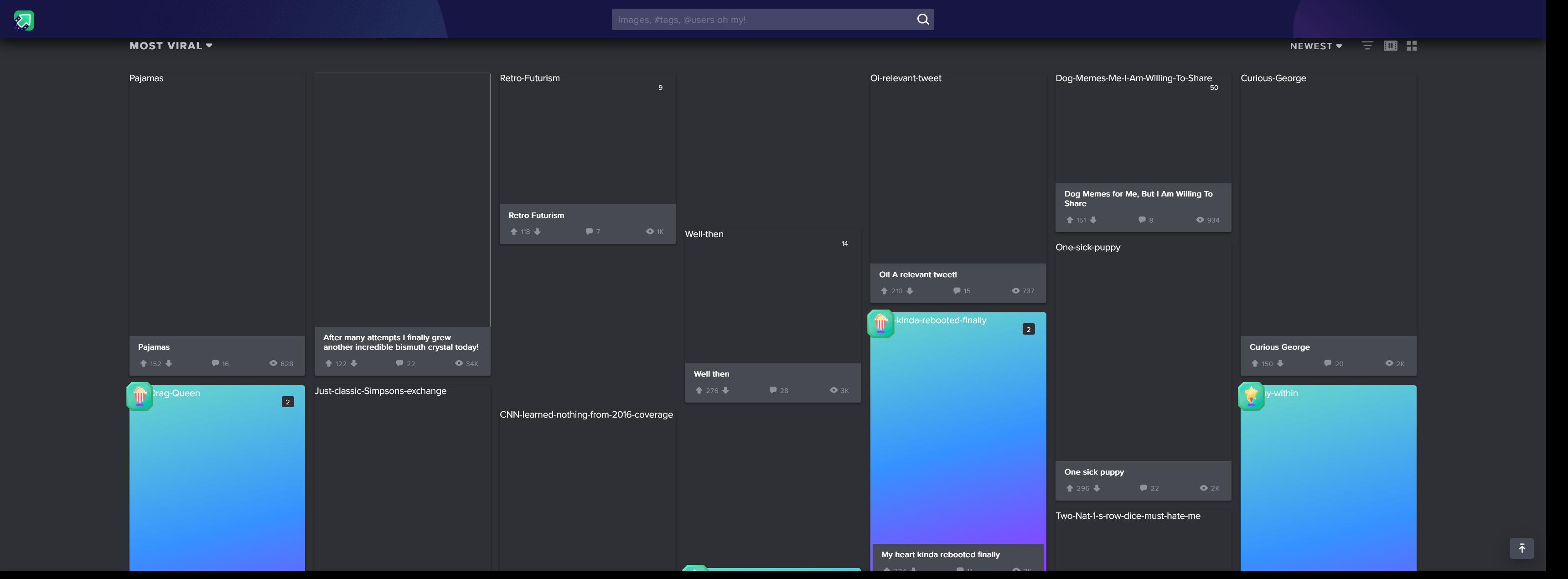Open the Curious George post title
The image size is (1568, 579).
(1279, 347)
